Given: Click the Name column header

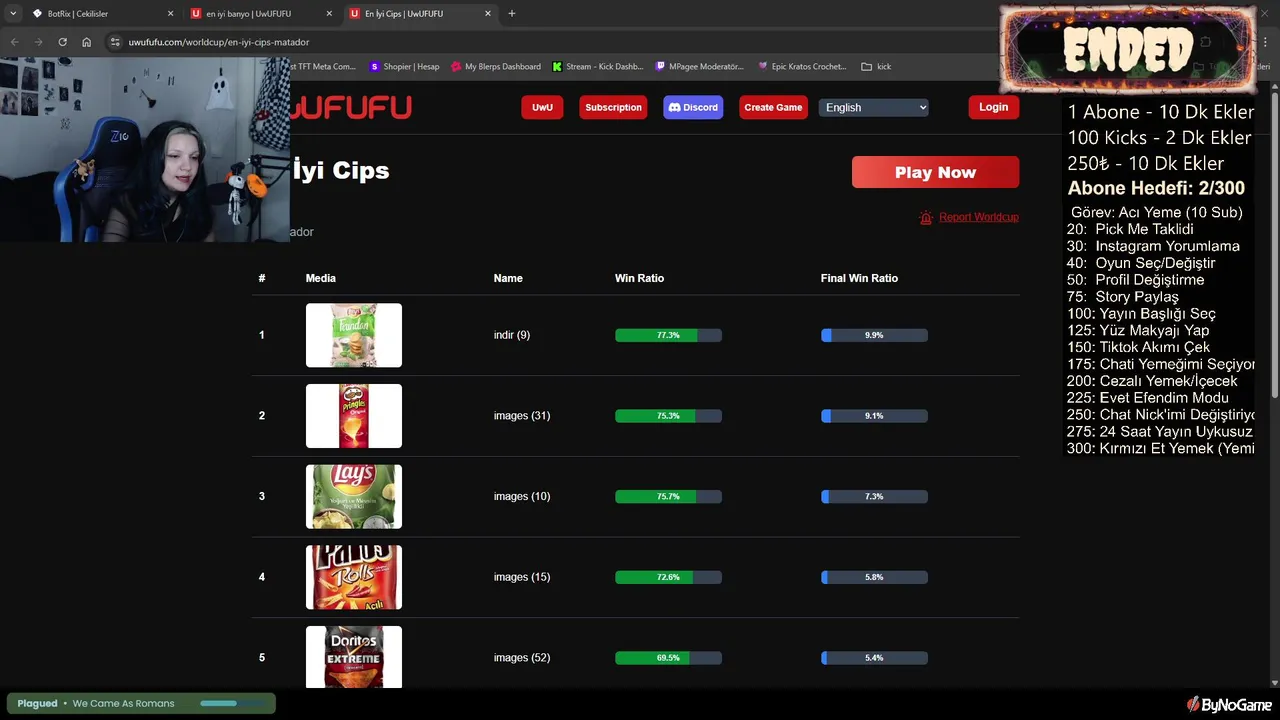Looking at the screenshot, I should [x=508, y=278].
